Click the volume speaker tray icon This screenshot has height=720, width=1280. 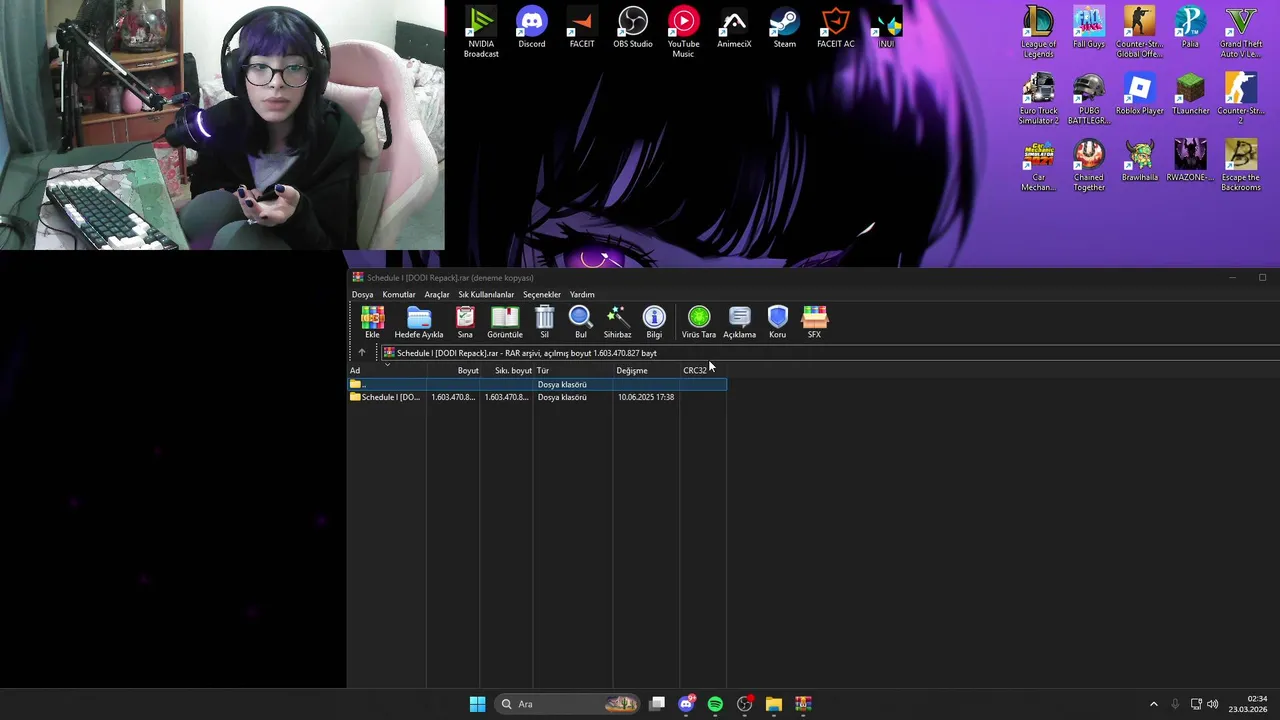pyautogui.click(x=1213, y=704)
